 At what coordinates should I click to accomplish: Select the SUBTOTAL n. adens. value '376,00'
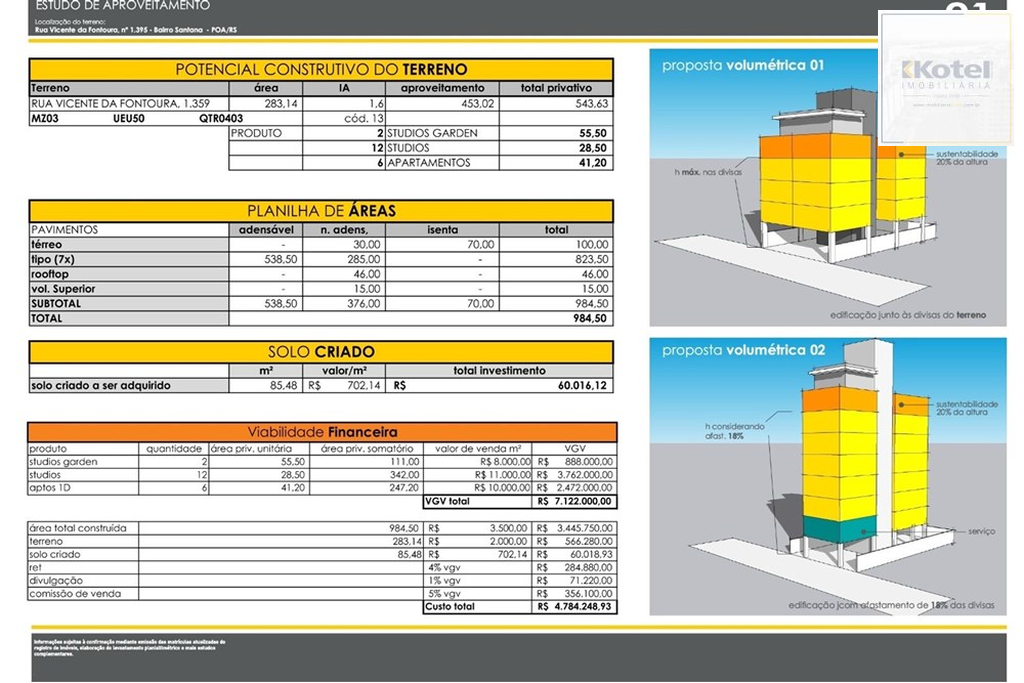tap(363, 304)
